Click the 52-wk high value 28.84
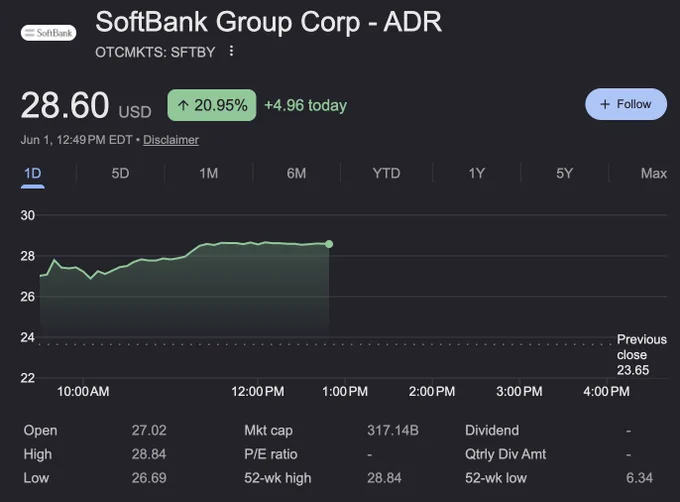 [x=384, y=478]
